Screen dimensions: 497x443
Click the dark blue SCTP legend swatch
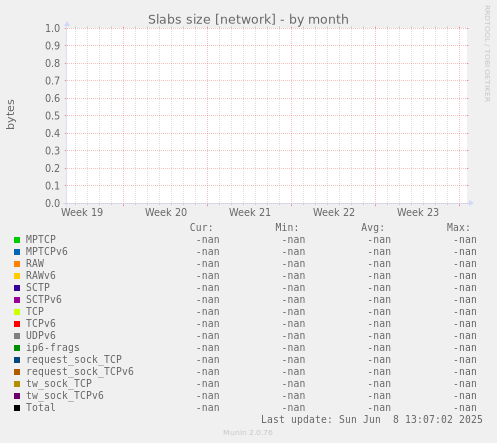[17, 288]
